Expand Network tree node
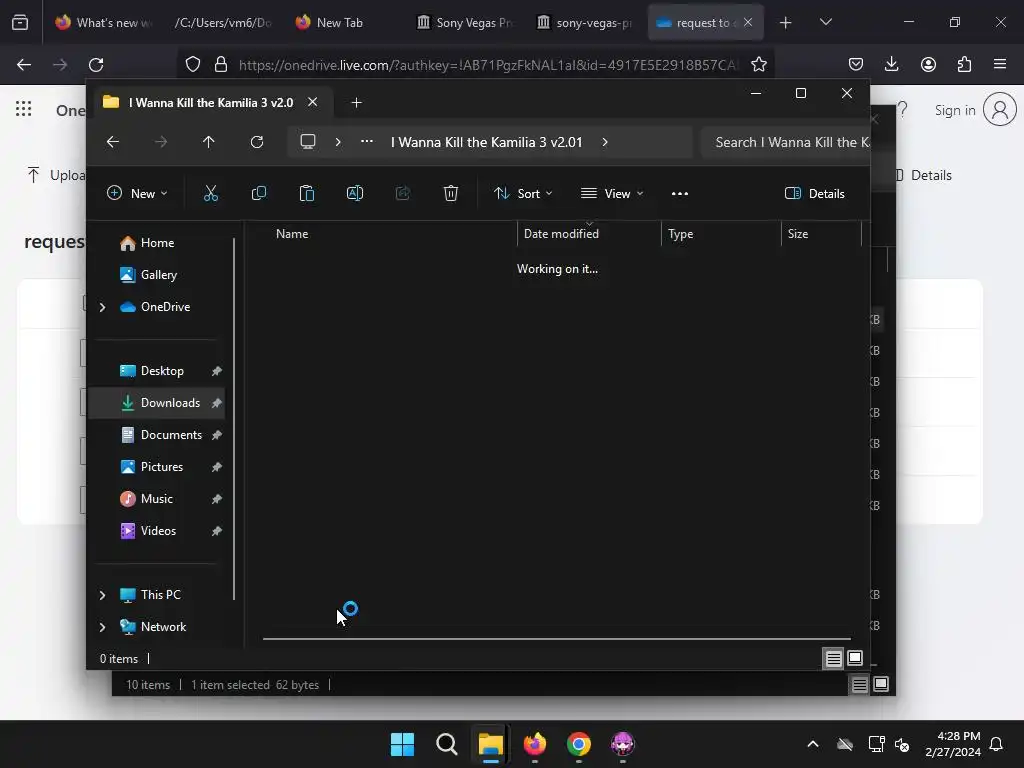 click(x=103, y=627)
